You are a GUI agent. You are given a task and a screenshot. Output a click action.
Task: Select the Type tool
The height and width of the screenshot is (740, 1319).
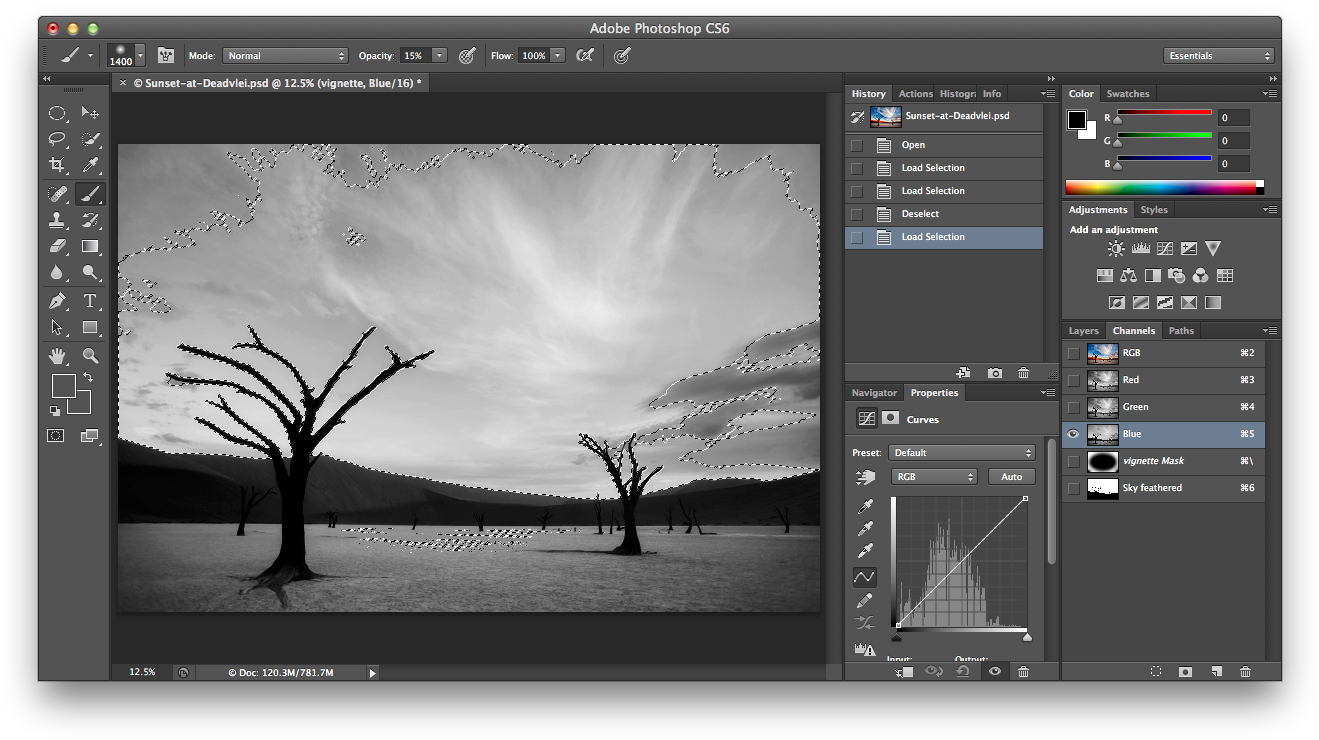tap(90, 301)
